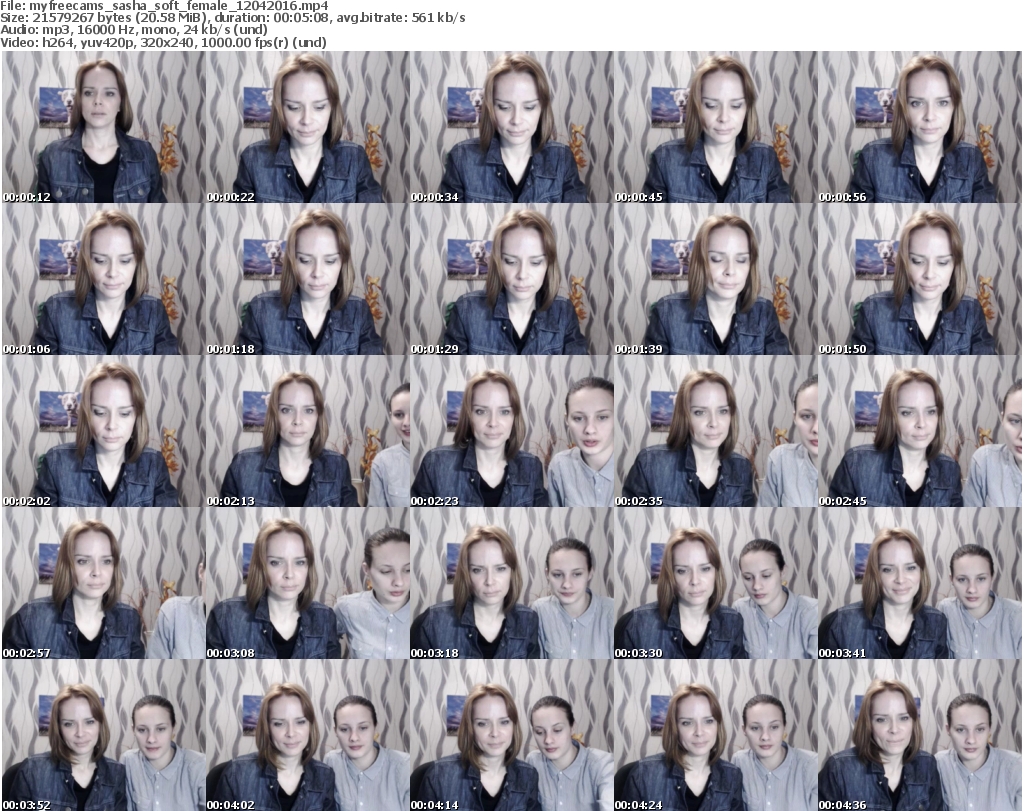The image size is (1024, 811).
Task: Select the thumbnail at timestamp 00:00:34
Action: click(511, 127)
